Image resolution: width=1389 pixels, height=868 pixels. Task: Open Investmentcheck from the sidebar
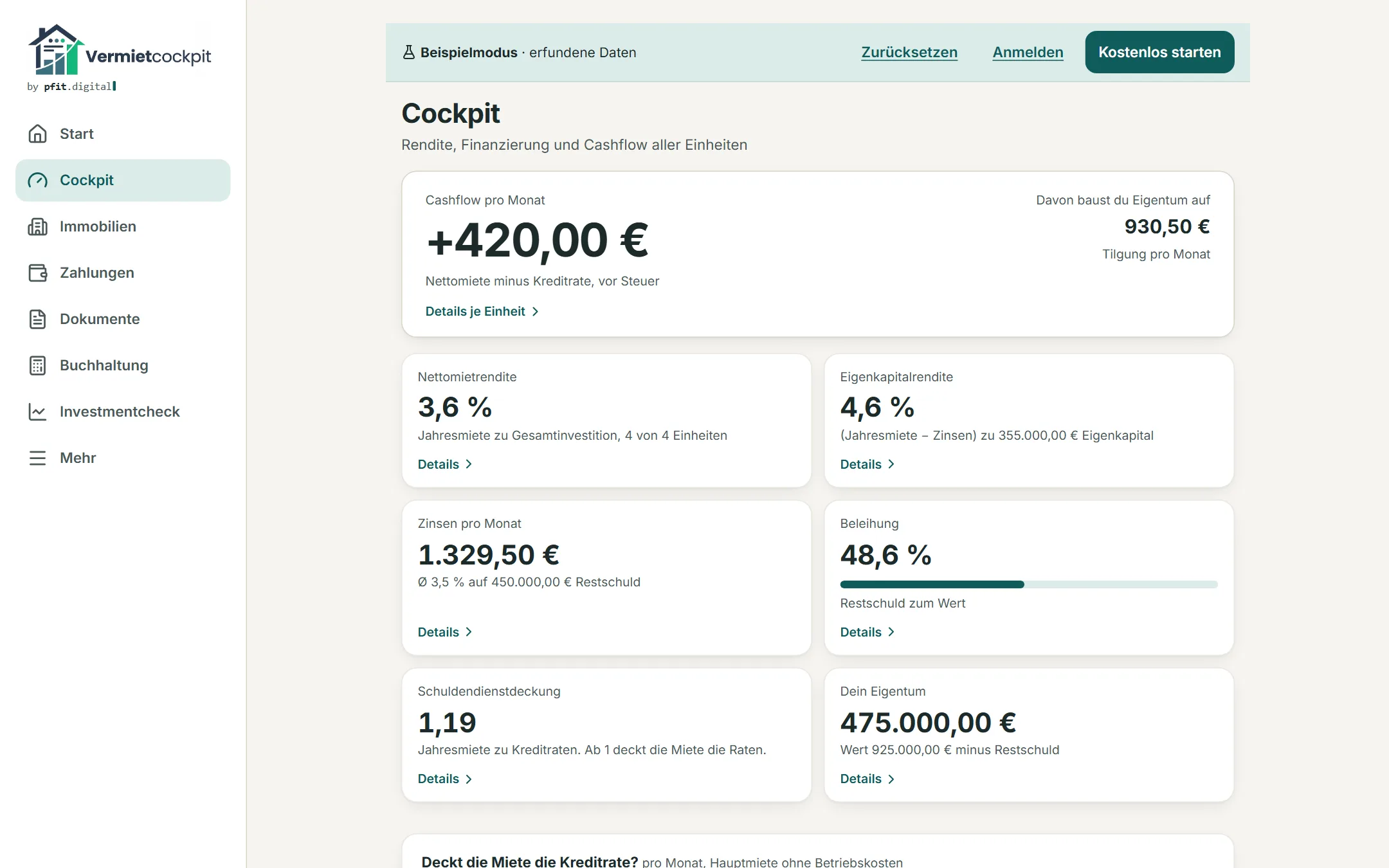click(123, 411)
